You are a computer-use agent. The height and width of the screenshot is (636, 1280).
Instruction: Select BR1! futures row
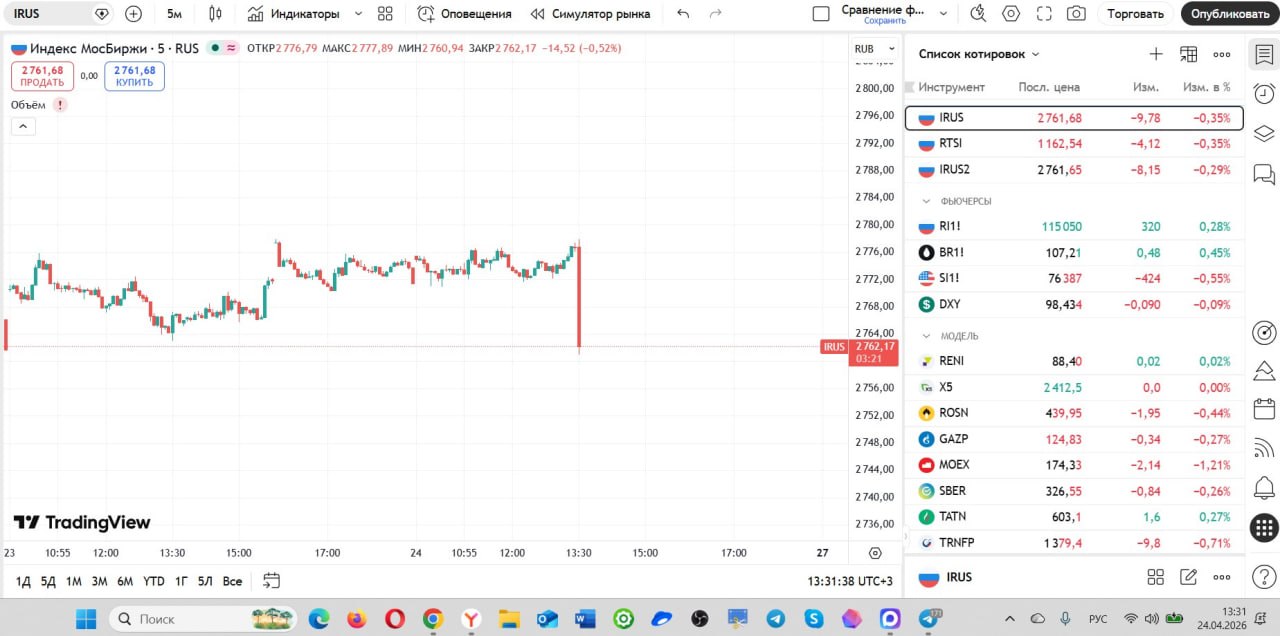(1074, 252)
